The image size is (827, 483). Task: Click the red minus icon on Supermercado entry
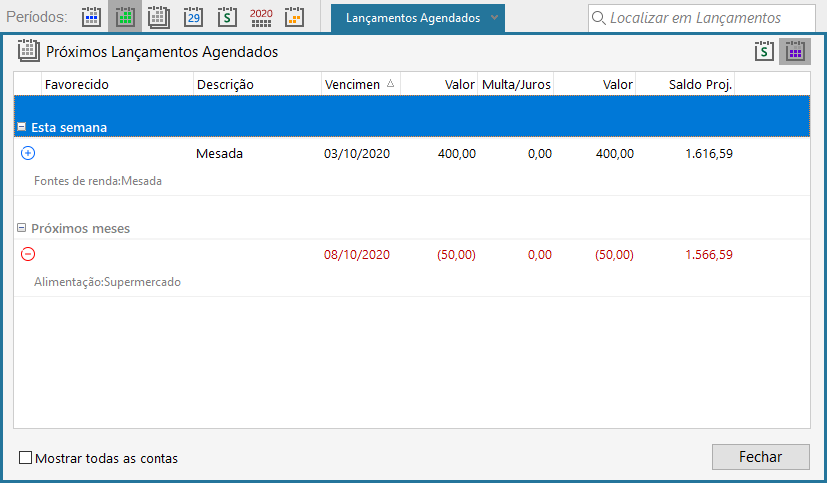click(x=28, y=254)
